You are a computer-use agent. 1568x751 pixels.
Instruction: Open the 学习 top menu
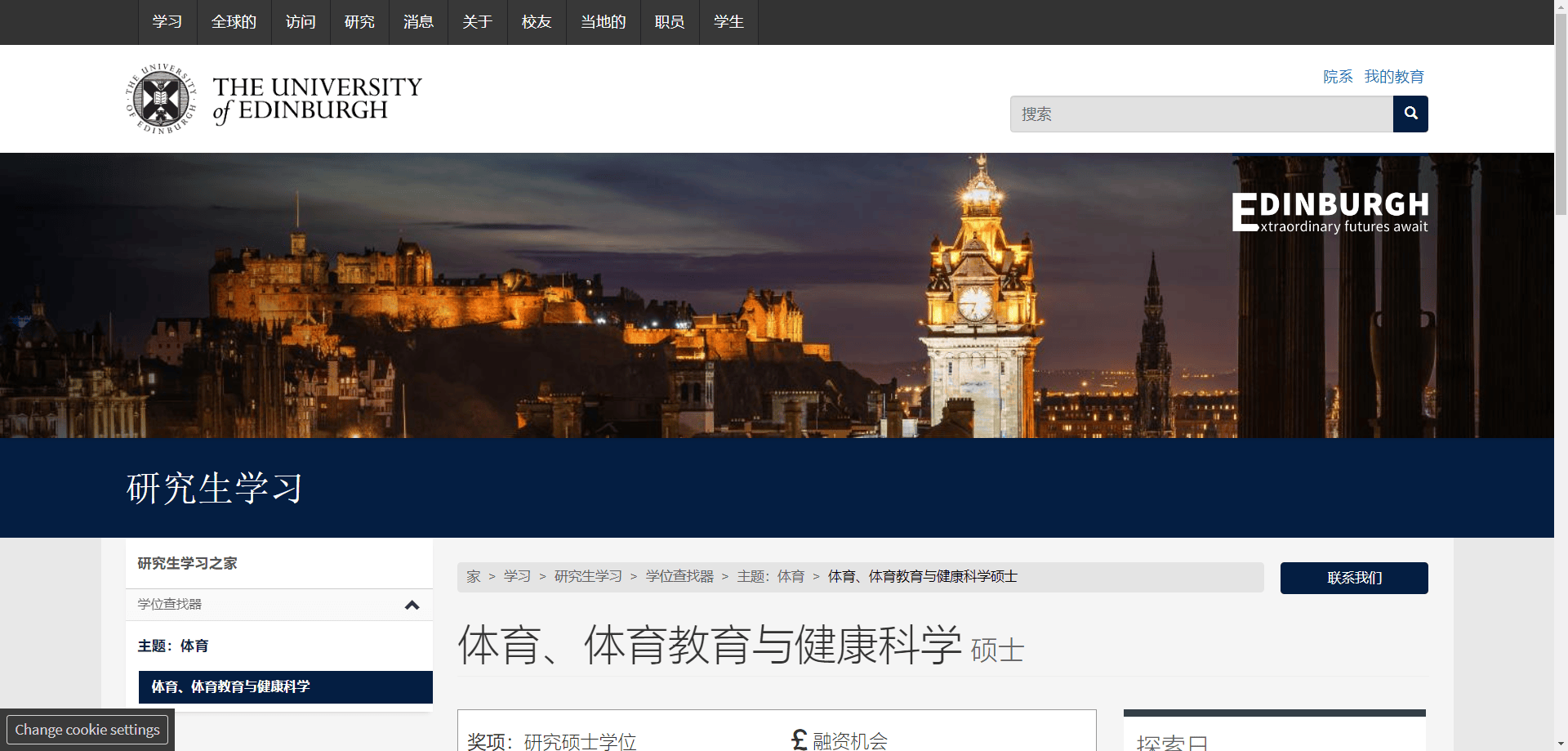point(167,22)
